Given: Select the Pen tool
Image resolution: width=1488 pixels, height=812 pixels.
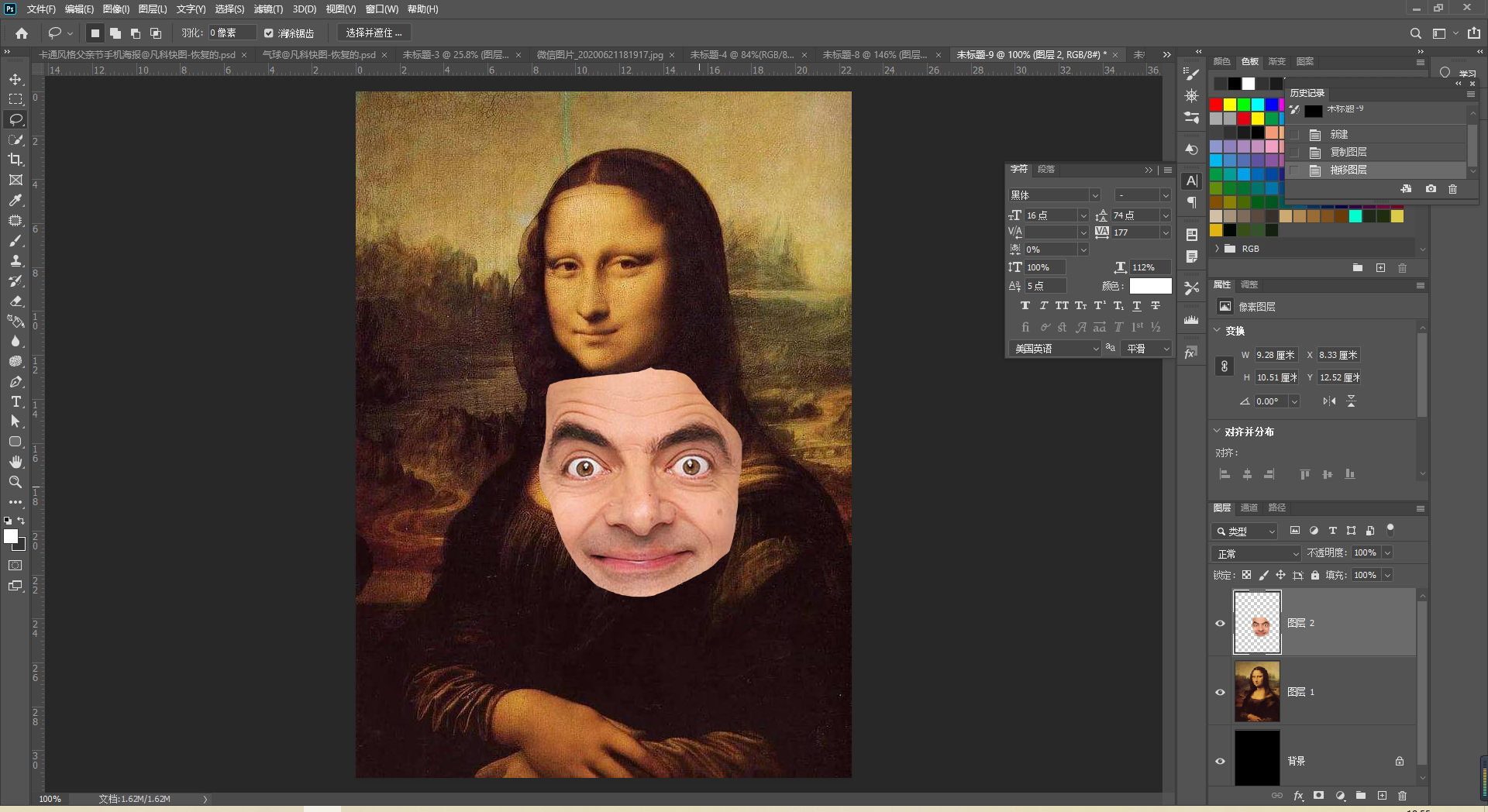Looking at the screenshot, I should click(15, 381).
